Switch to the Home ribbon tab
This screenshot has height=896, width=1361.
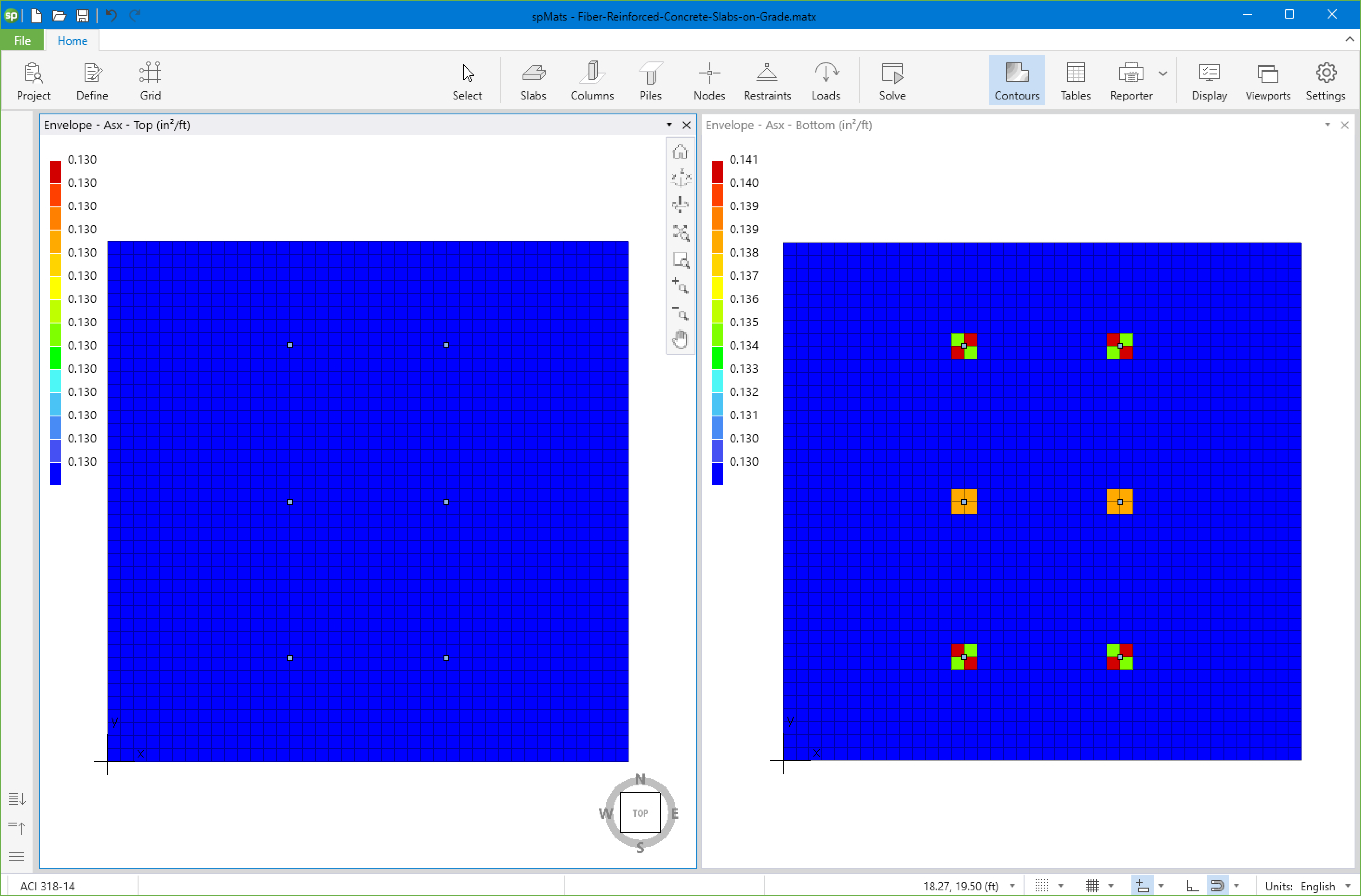pos(72,41)
